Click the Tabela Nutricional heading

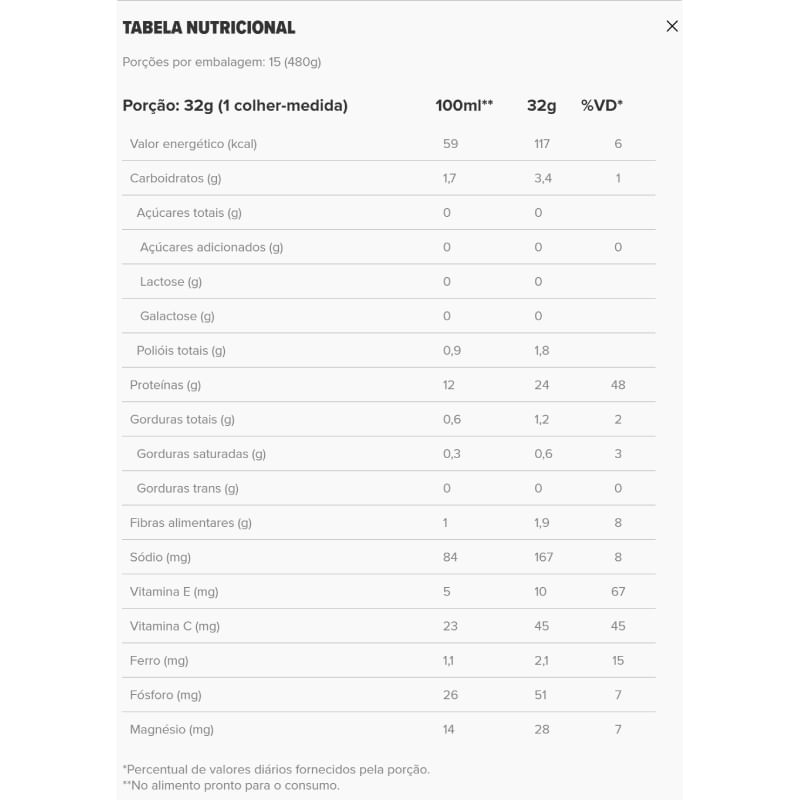coord(209,28)
